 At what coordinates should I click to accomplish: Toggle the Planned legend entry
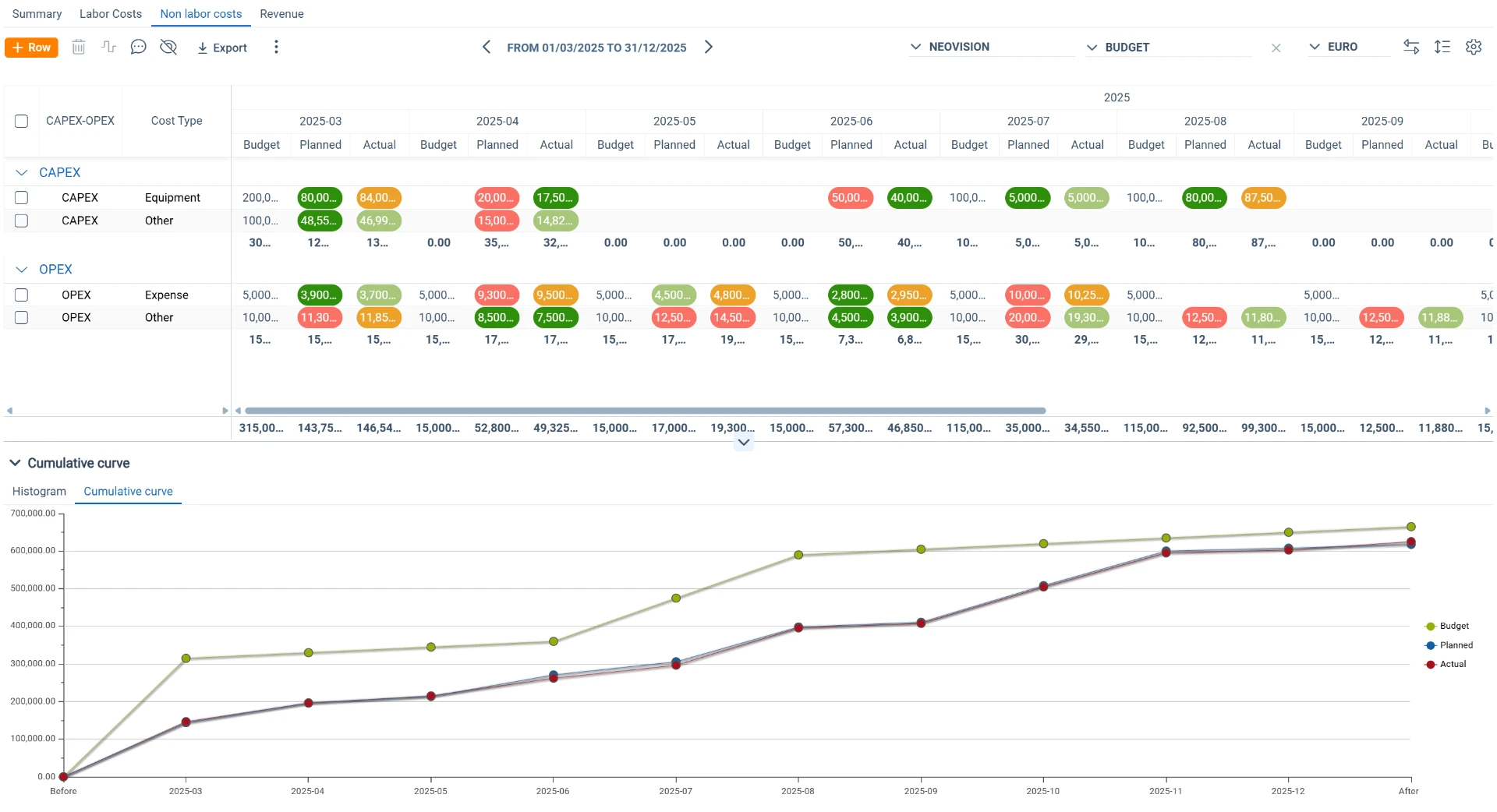click(1449, 645)
